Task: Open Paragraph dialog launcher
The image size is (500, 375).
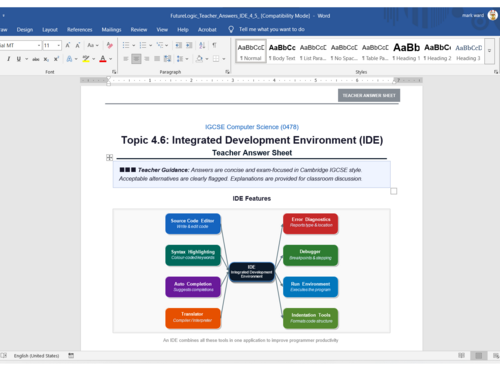Action: click(x=227, y=72)
